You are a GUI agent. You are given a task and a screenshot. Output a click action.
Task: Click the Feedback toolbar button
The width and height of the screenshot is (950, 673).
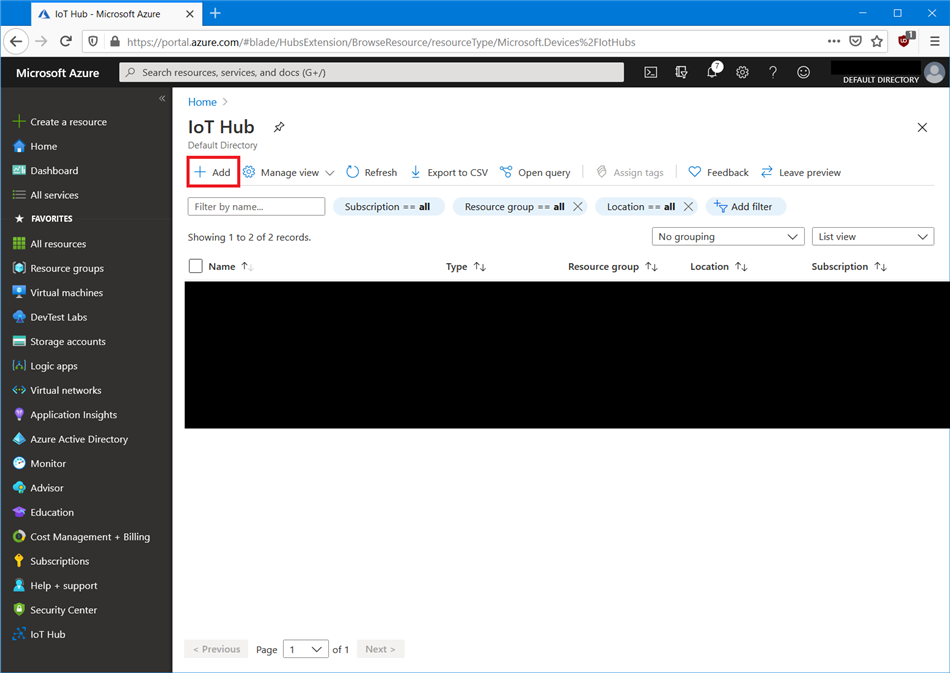pyautogui.click(x=719, y=173)
